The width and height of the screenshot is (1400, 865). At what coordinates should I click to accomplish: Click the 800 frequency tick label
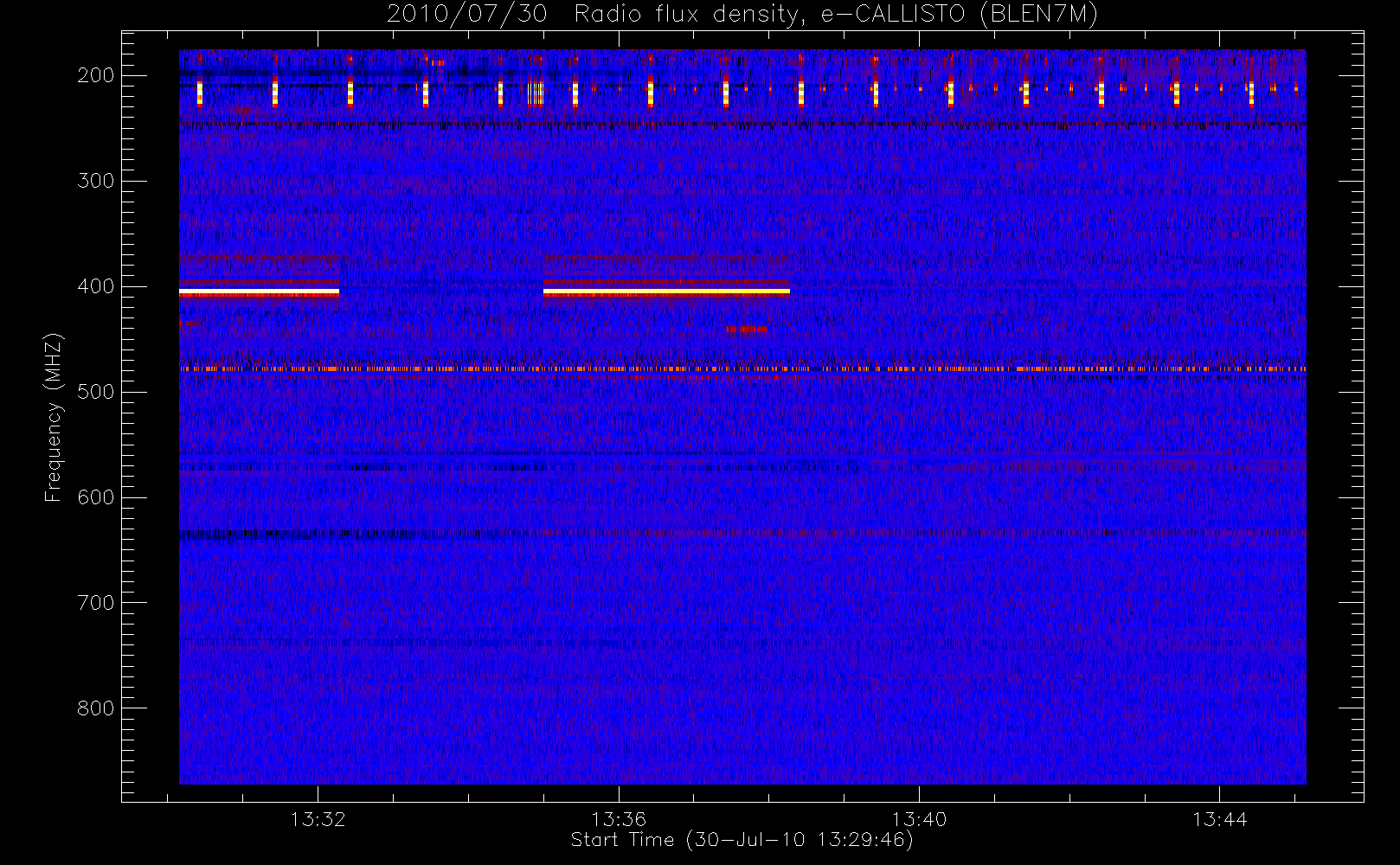96,708
